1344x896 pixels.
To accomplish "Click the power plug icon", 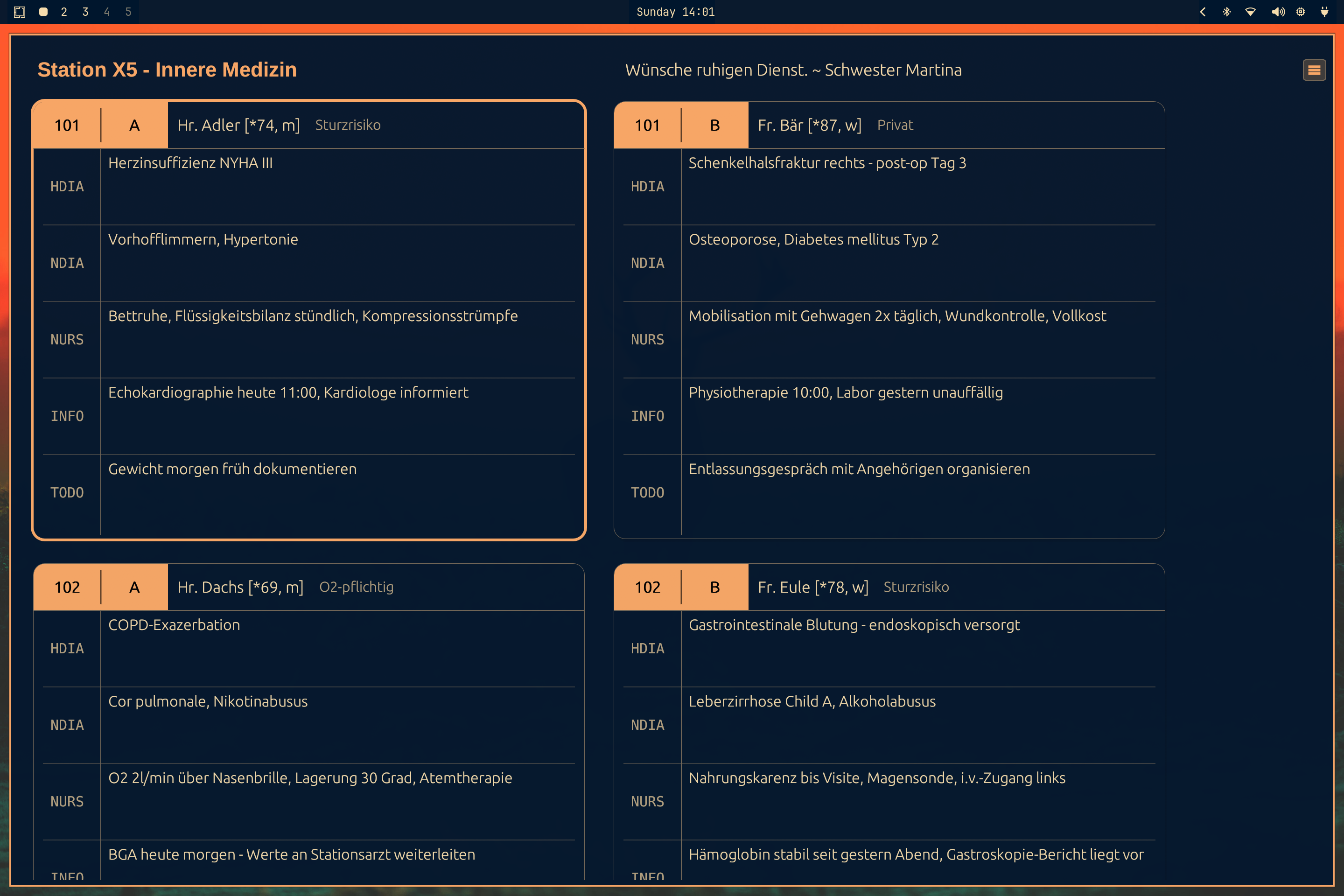I will tap(1324, 12).
